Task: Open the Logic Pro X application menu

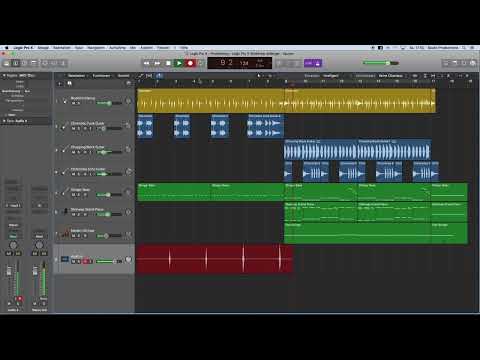Action: [23, 48]
